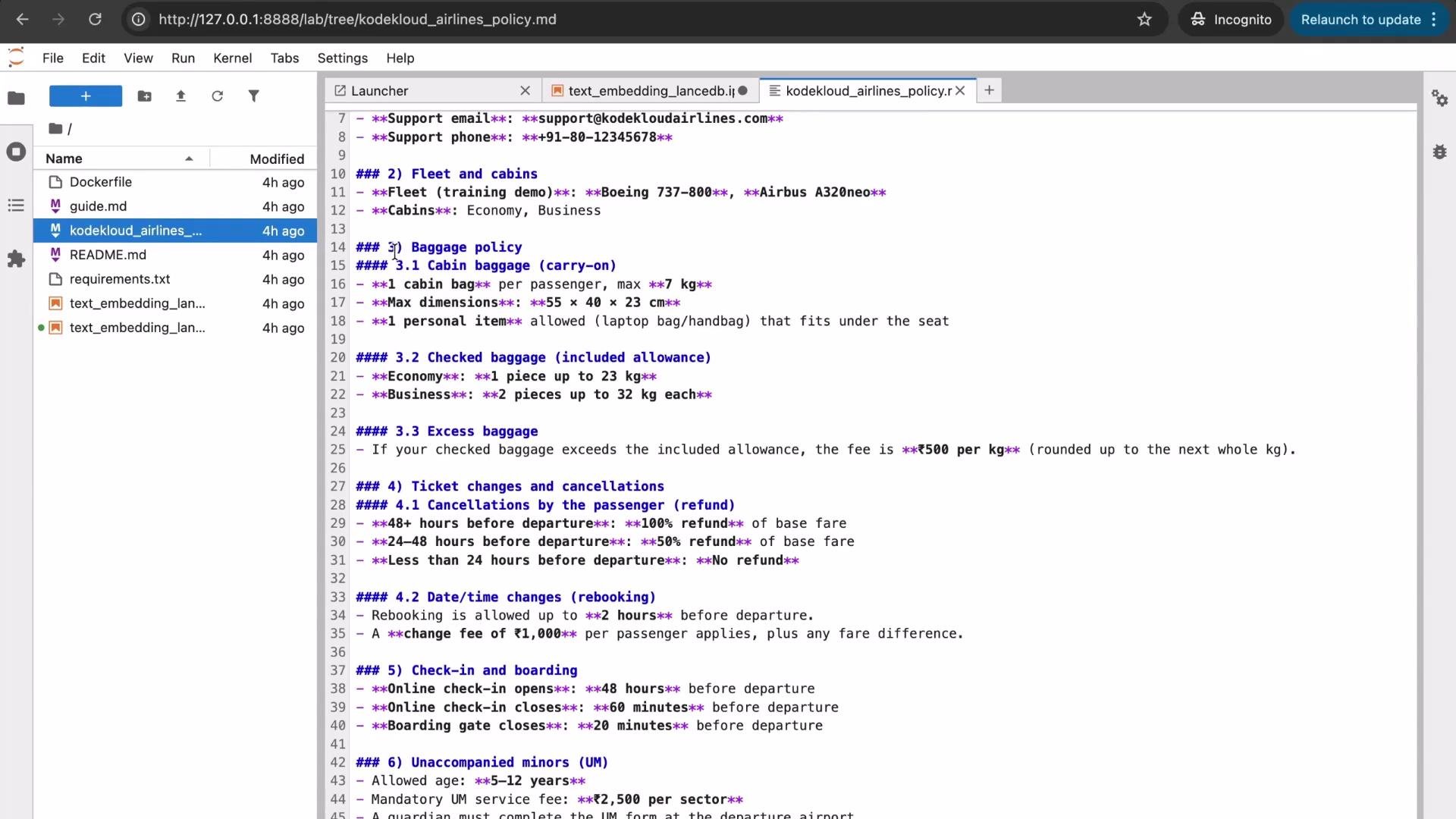Switch to text_embedding_lancedb notebook tab
The height and width of the screenshot is (819, 1456).
(x=651, y=91)
